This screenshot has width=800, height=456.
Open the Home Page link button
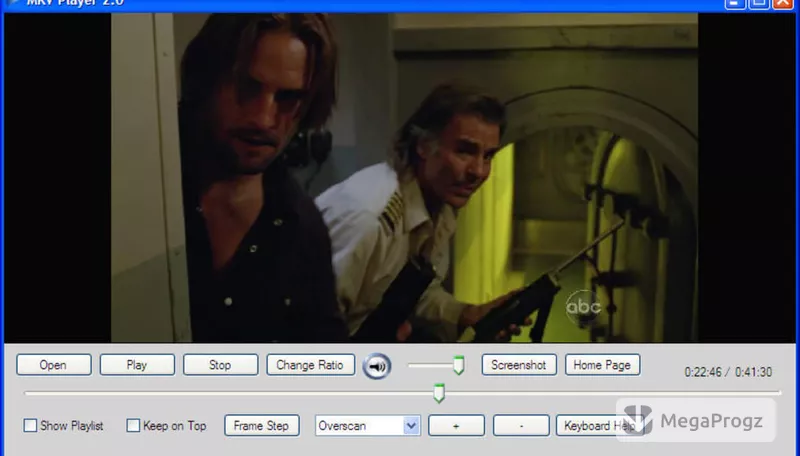point(603,365)
